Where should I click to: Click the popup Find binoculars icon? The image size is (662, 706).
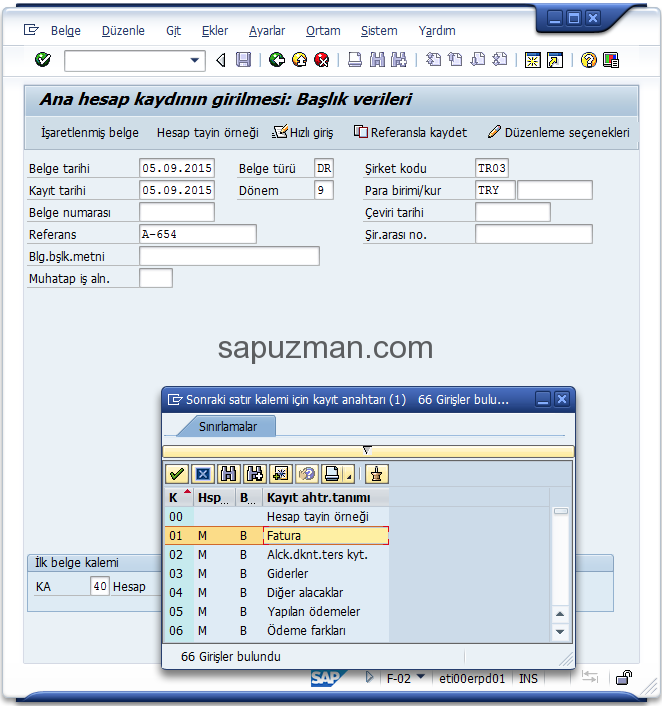[228, 474]
